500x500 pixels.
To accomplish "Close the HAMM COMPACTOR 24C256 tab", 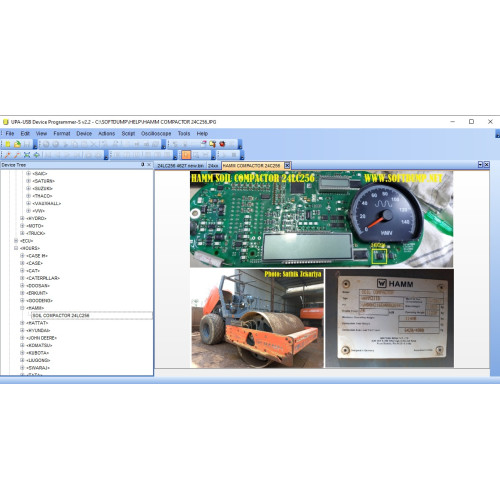I will pyautogui.click(x=287, y=165).
